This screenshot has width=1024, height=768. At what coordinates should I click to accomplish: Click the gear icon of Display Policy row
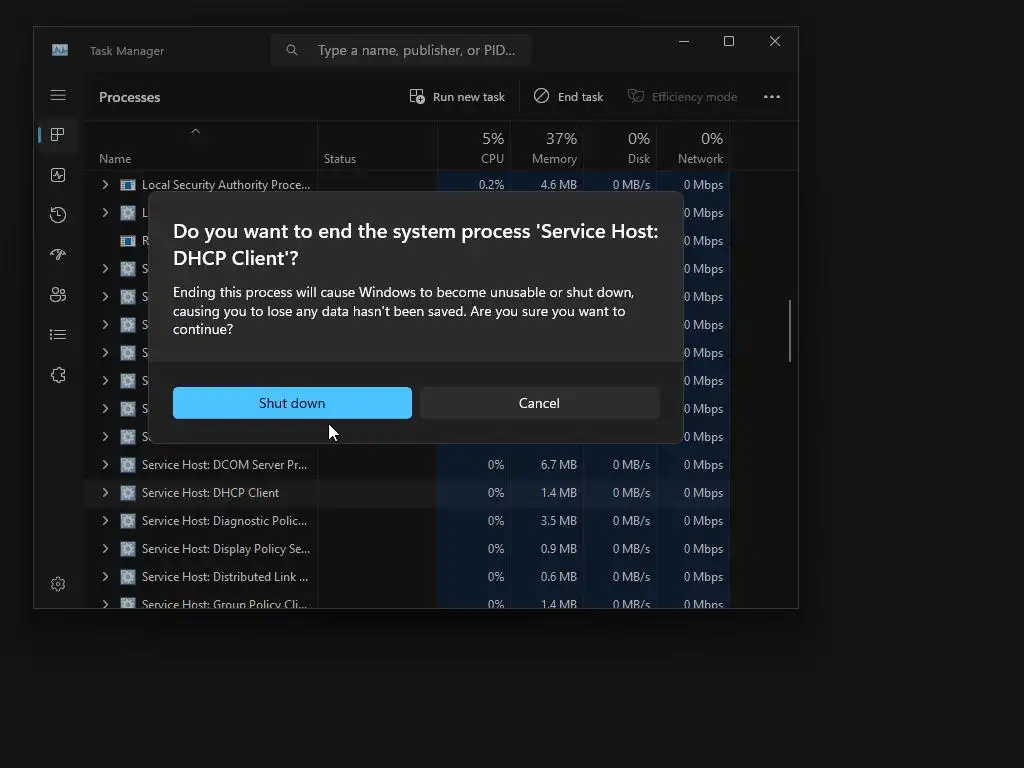(x=128, y=549)
